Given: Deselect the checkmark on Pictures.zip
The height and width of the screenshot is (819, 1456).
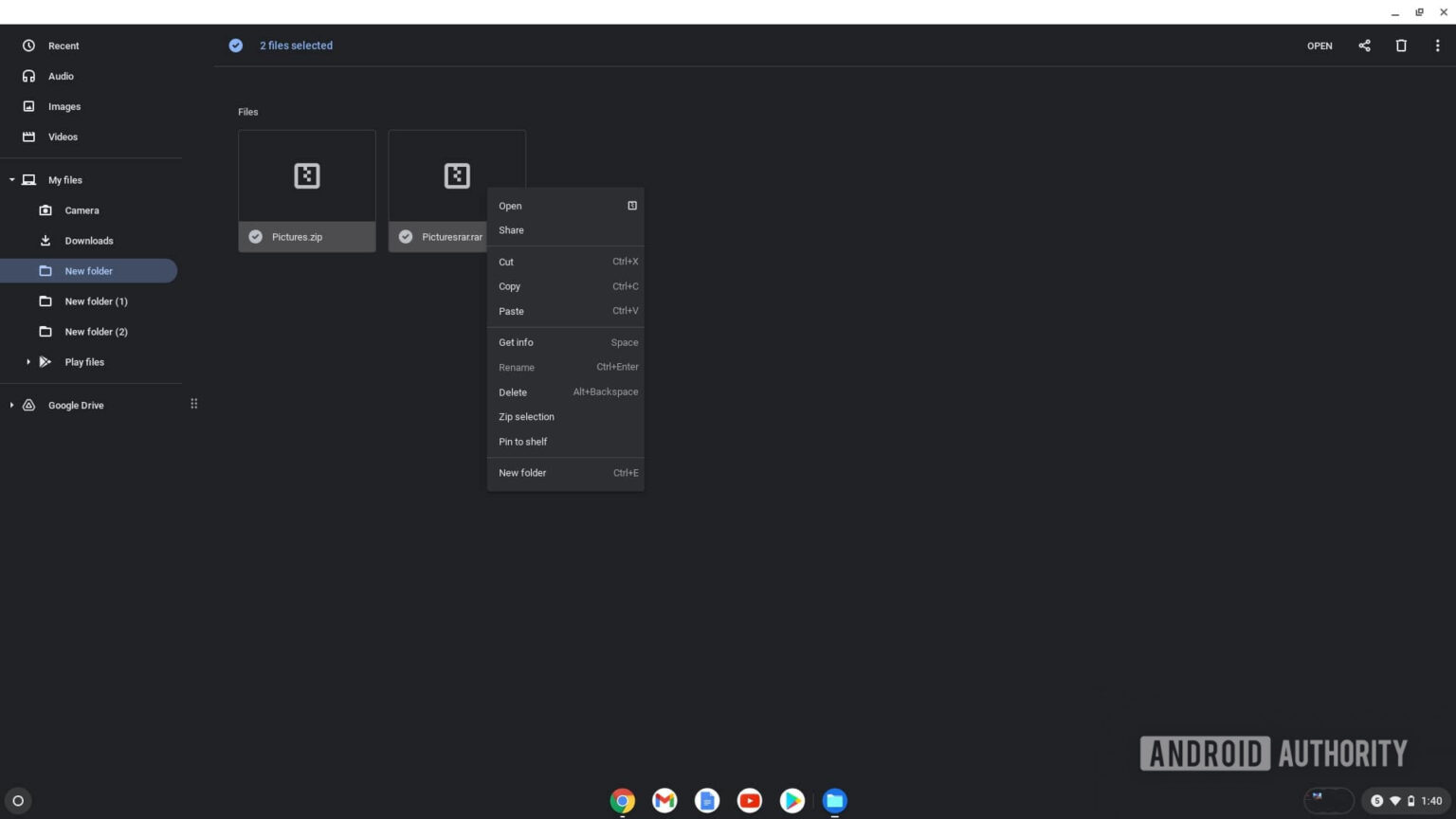Looking at the screenshot, I should point(255,236).
